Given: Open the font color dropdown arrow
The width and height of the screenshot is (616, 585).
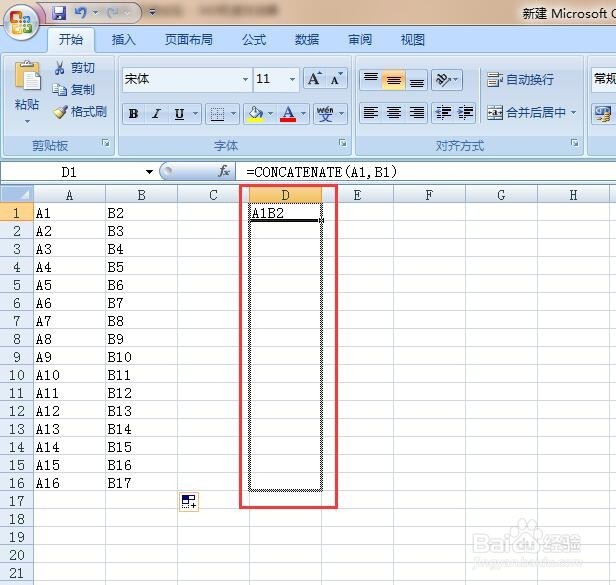Looking at the screenshot, I should click(303, 114).
